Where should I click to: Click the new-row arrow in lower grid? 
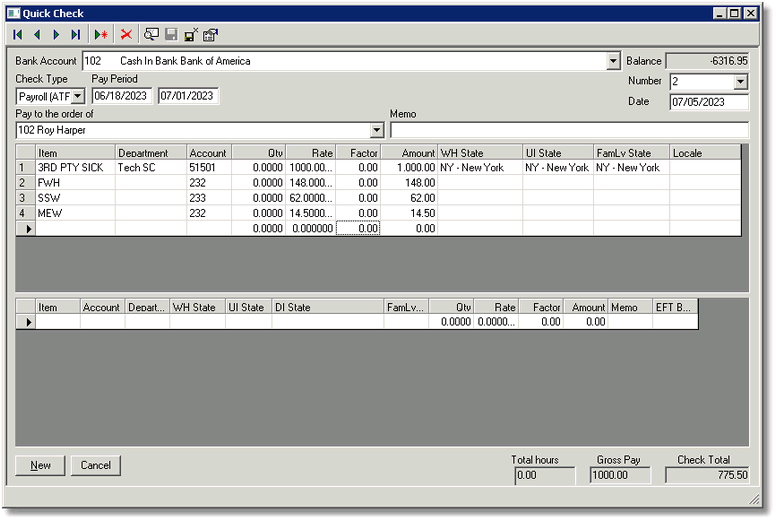tap(26, 322)
